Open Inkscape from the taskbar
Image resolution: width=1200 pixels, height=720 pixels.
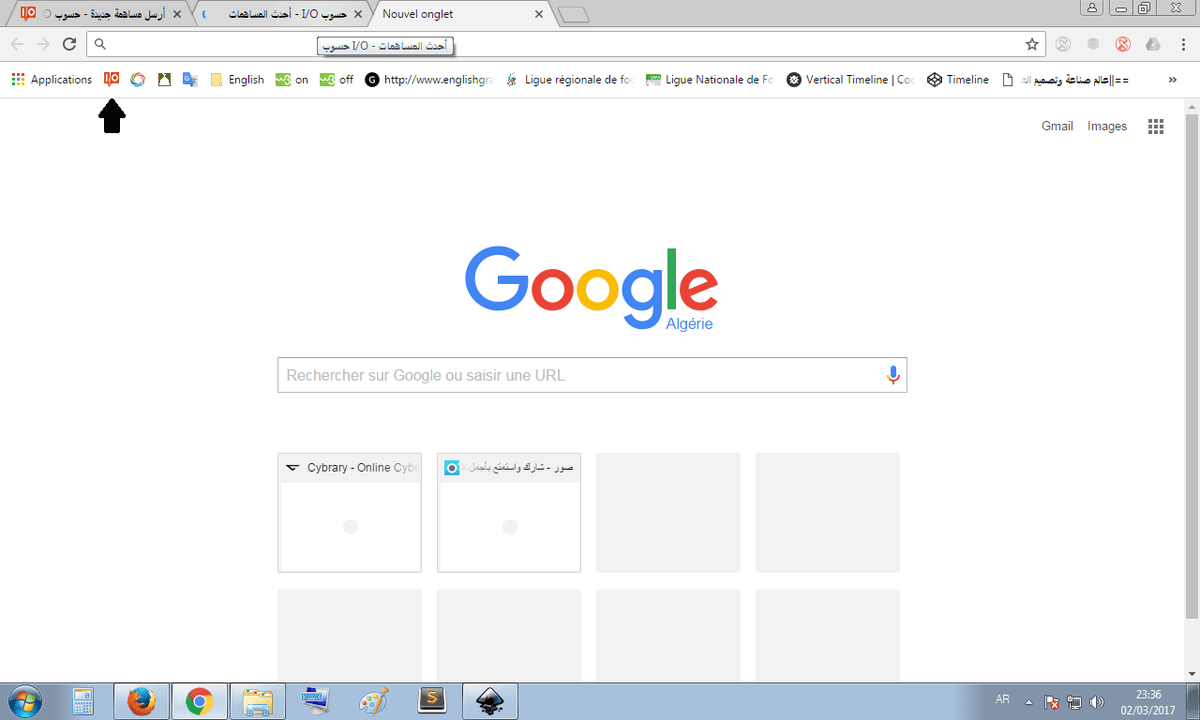click(490, 702)
